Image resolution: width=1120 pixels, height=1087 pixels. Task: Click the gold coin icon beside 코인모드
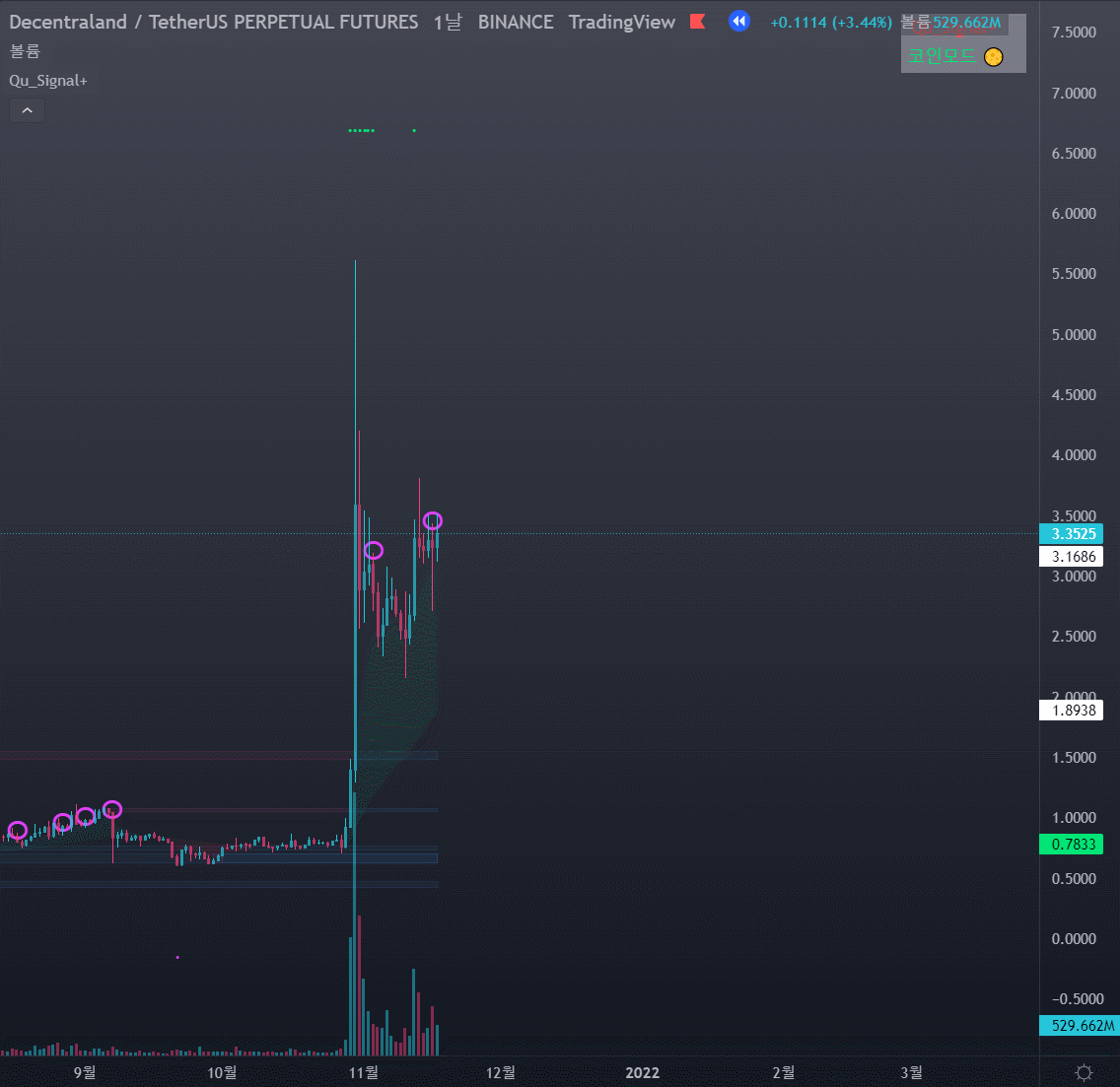click(x=993, y=56)
